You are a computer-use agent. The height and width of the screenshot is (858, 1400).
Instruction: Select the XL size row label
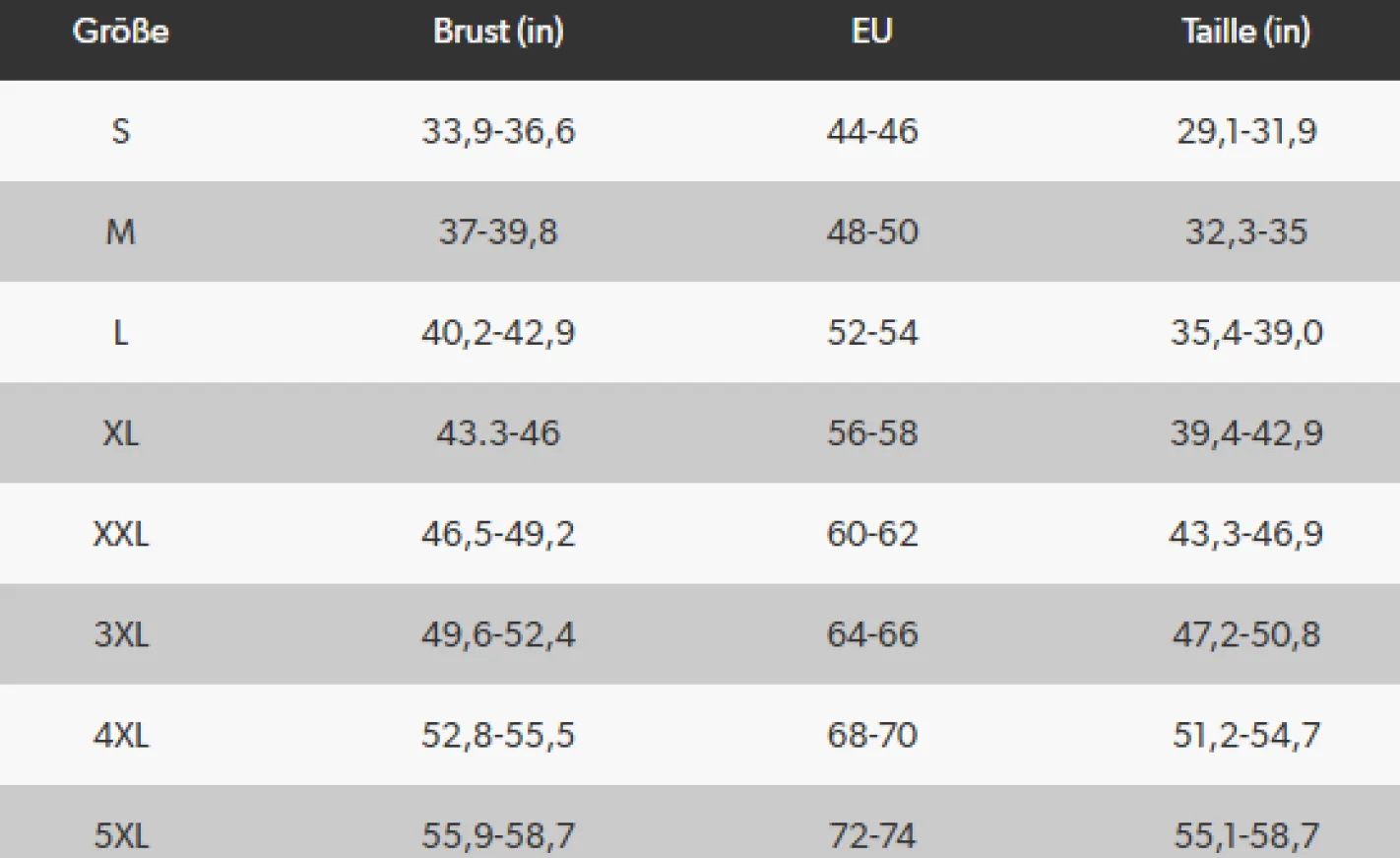120,433
